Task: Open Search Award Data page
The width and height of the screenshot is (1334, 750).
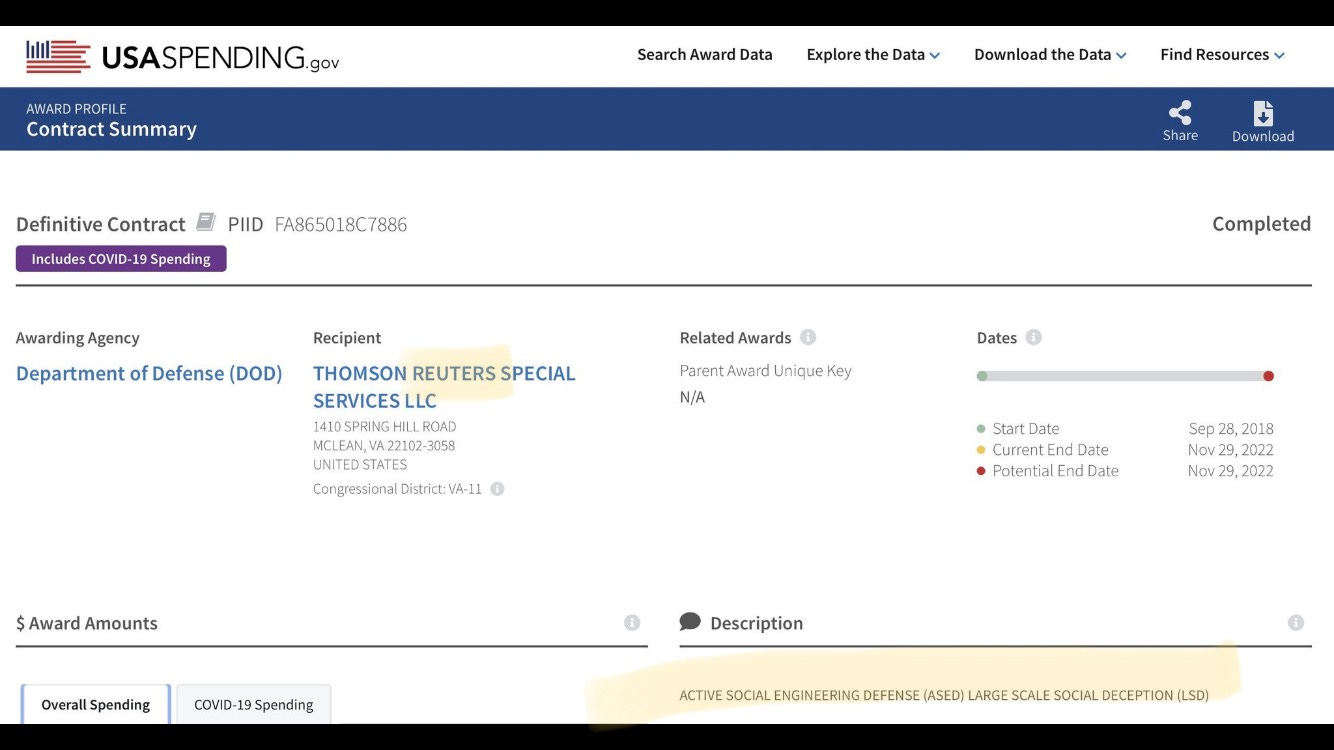Action: point(705,55)
